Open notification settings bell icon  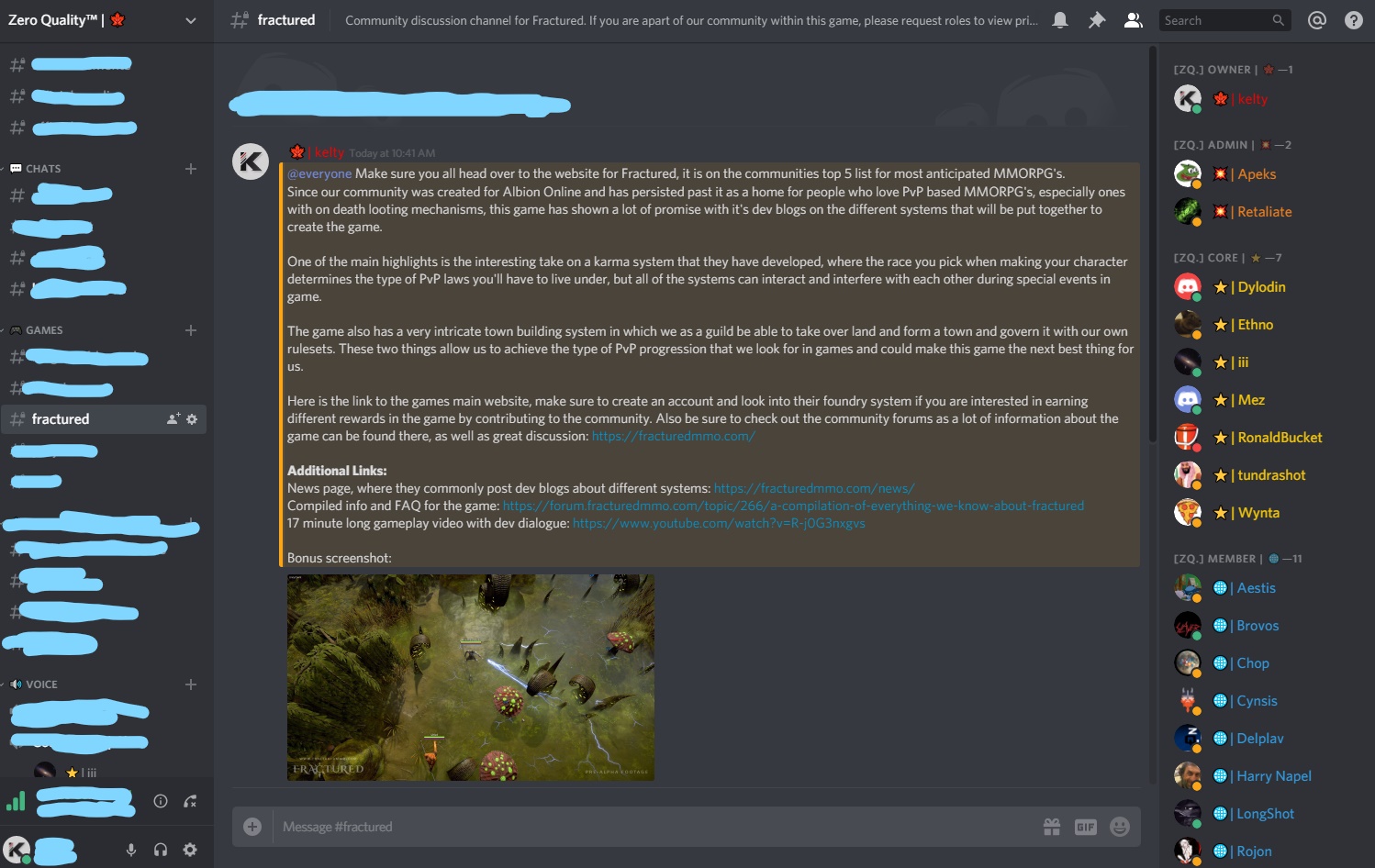1060,20
